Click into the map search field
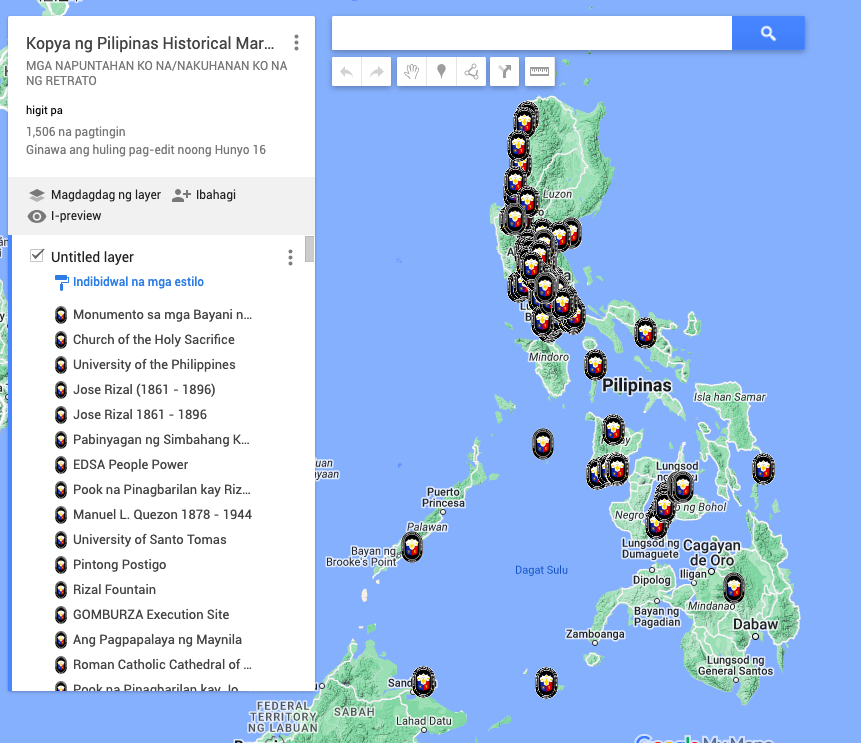Viewport: 861px width, 743px height. pyautogui.click(x=532, y=33)
